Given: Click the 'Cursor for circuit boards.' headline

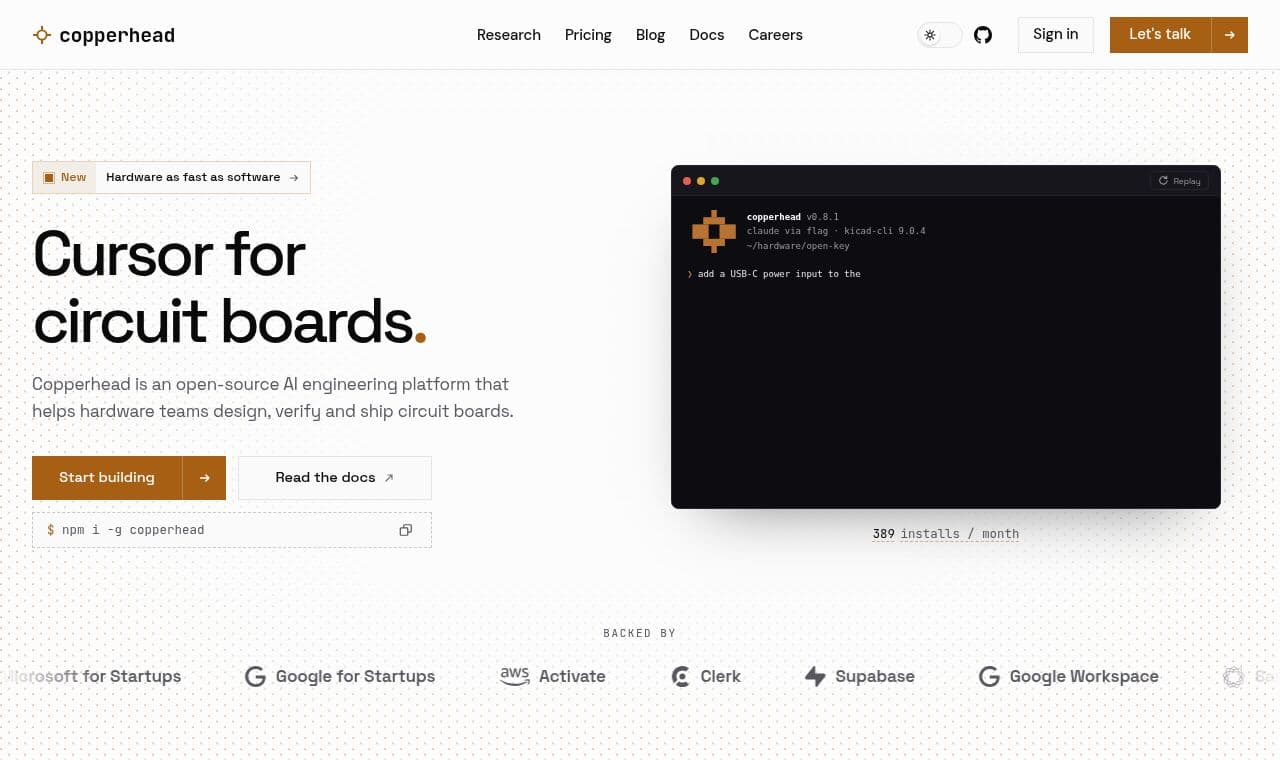Looking at the screenshot, I should 231,287.
